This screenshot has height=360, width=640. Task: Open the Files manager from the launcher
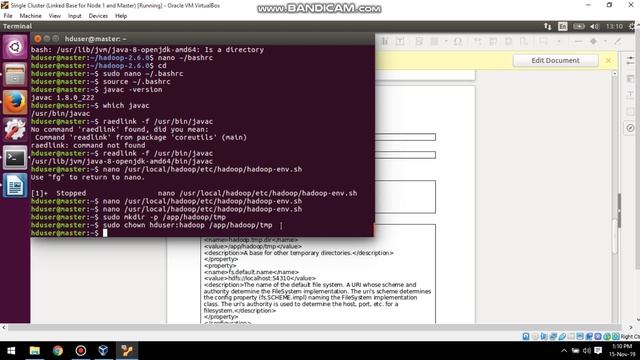pos(15,75)
